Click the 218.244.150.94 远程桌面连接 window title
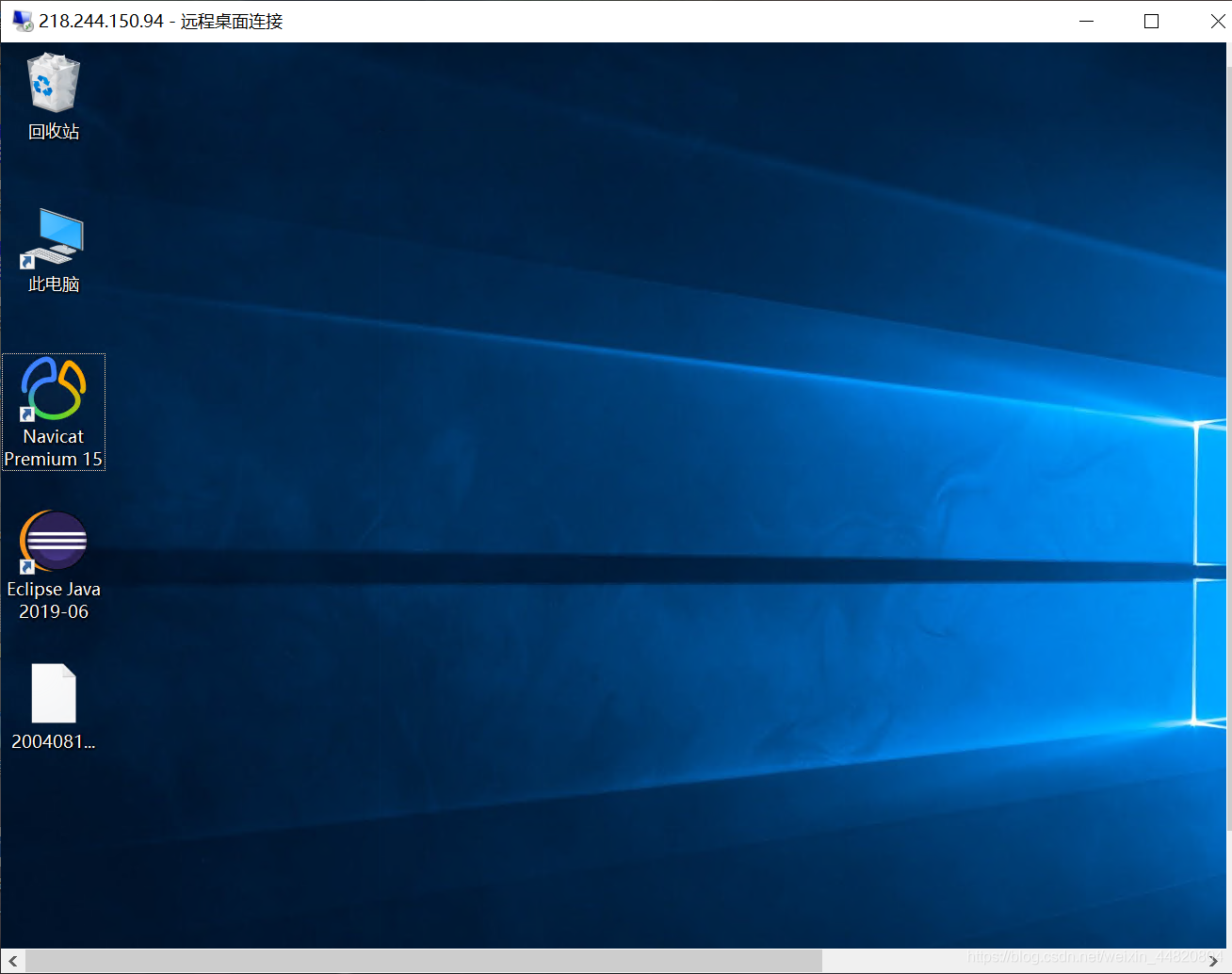This screenshot has width=1232, height=974. (x=160, y=21)
